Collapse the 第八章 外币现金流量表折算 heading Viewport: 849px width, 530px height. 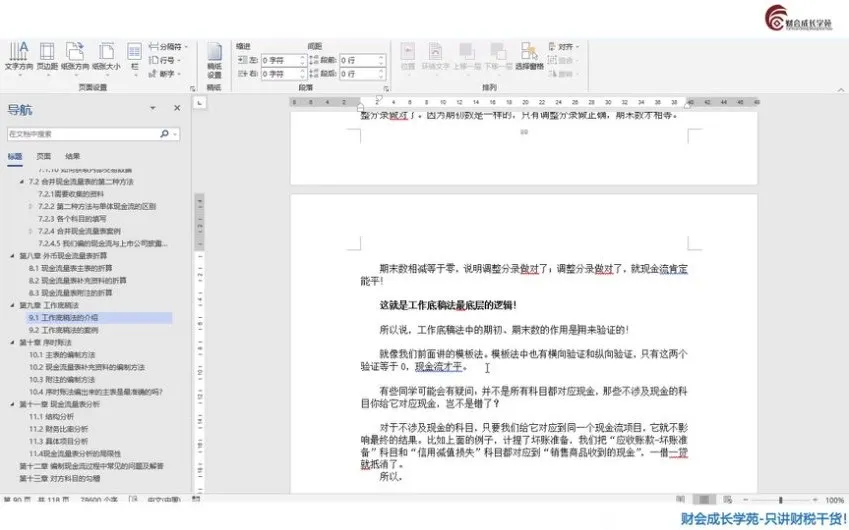pyautogui.click(x=13, y=257)
